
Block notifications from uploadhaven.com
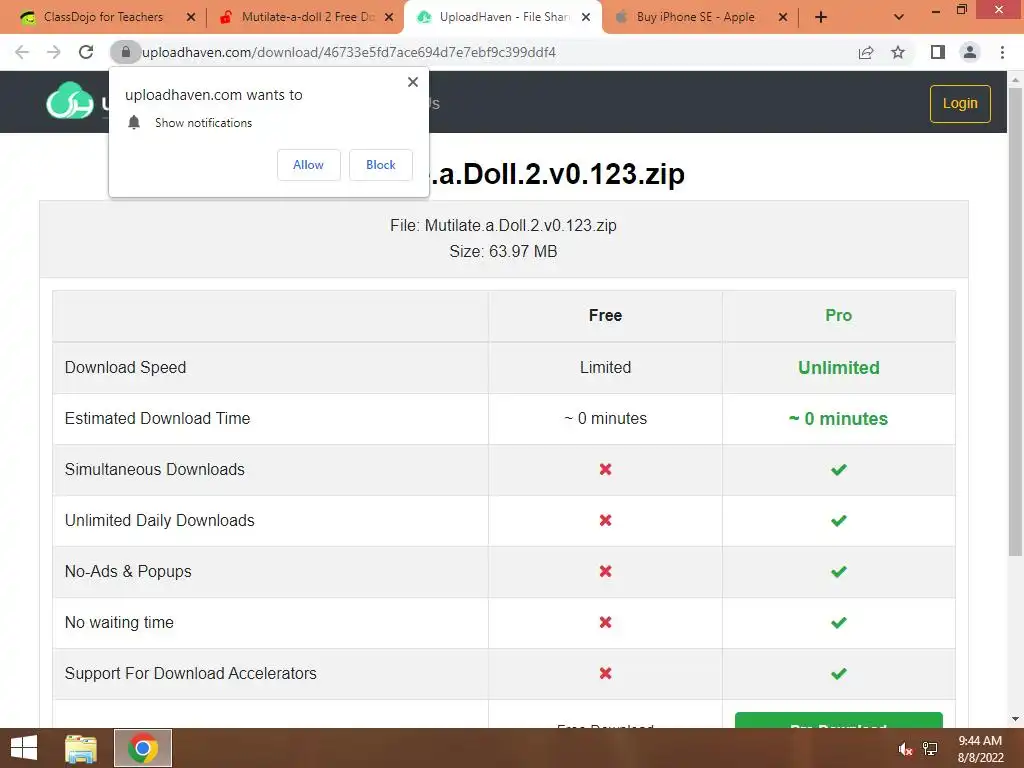[381, 165]
